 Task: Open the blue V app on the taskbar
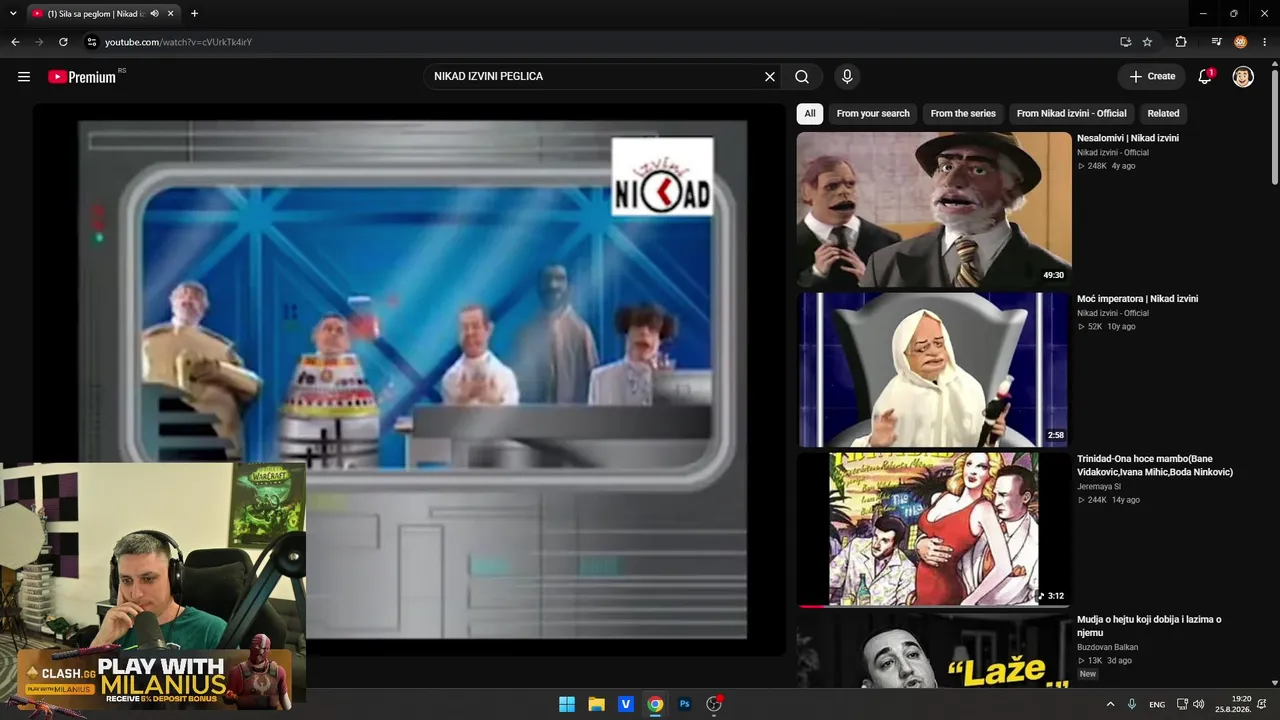626,704
